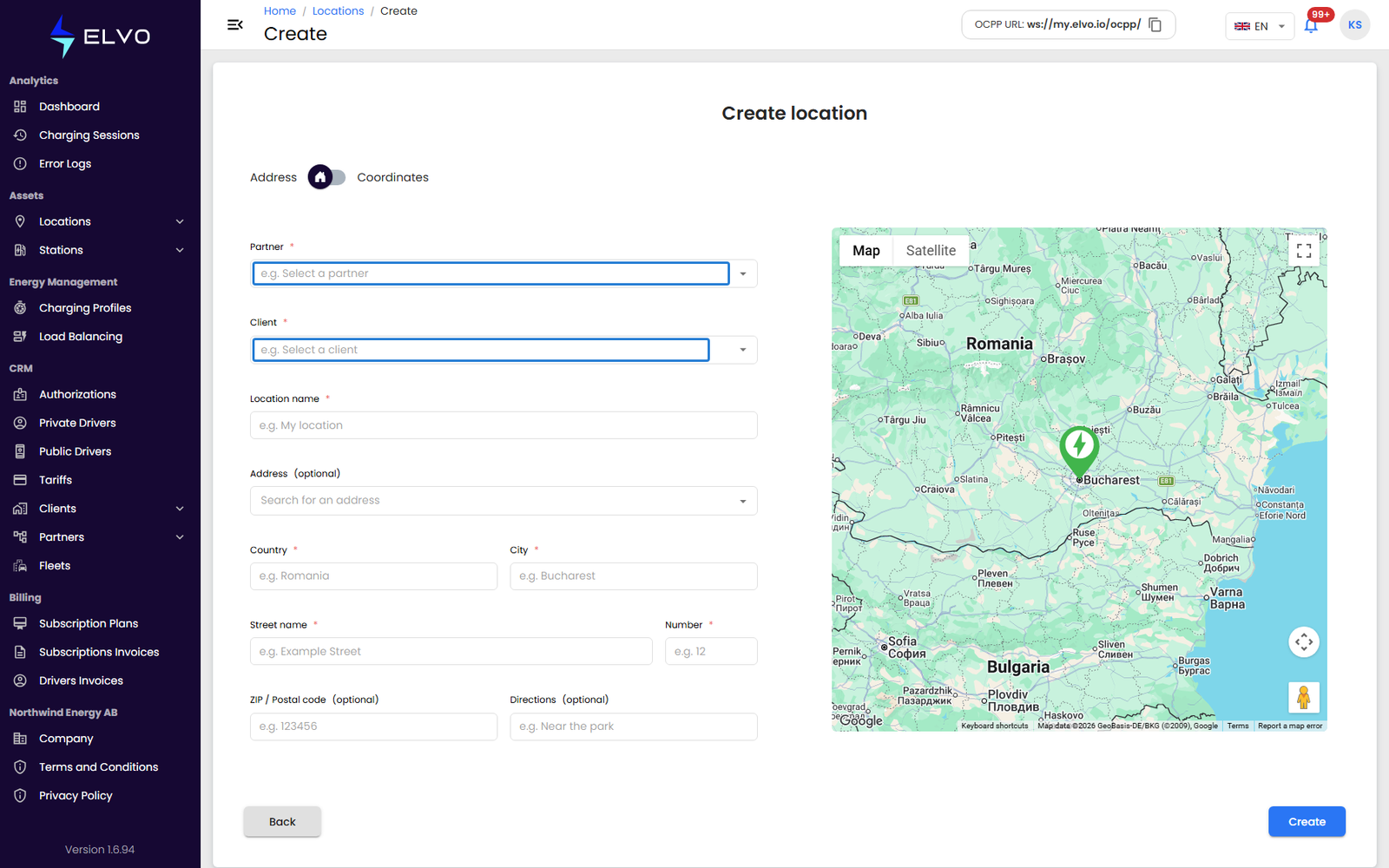Click Keyboard shortcuts on map
1389x868 pixels.
pos(994,726)
